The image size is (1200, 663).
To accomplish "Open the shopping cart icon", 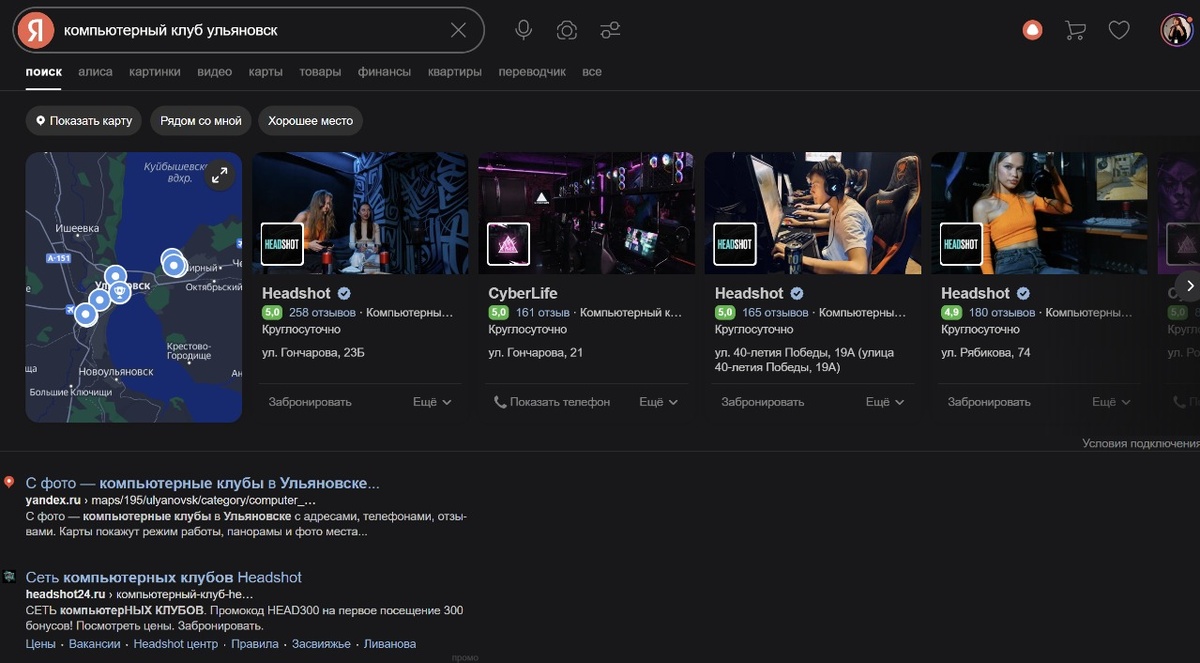I will (x=1076, y=30).
